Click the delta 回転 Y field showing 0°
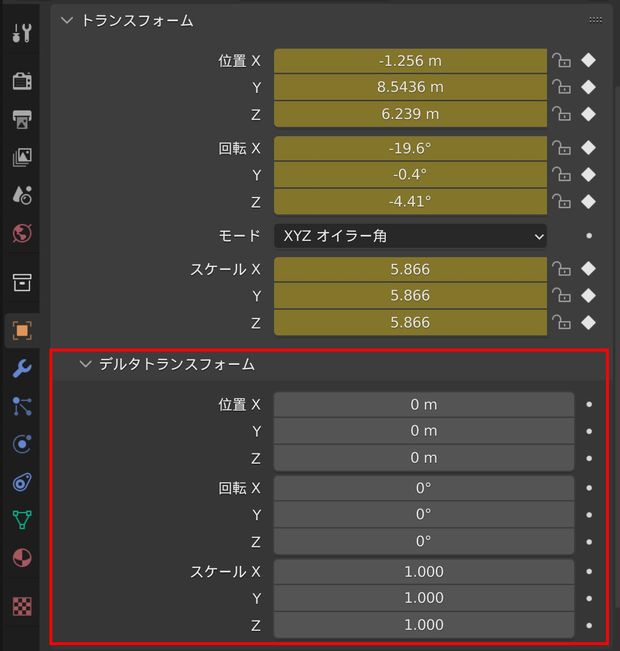The image size is (620, 651). [x=424, y=514]
